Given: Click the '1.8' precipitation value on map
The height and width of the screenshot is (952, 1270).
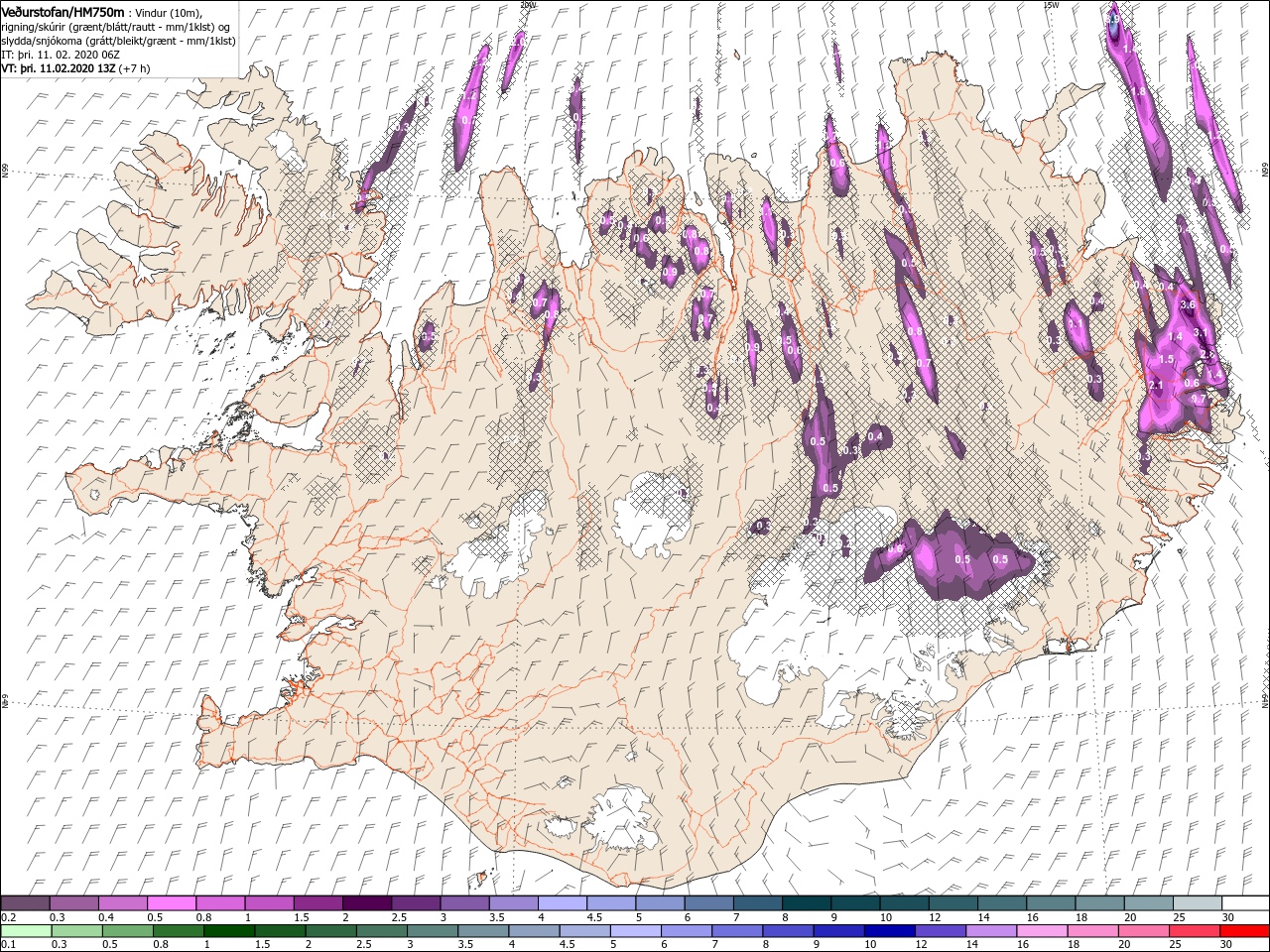Looking at the screenshot, I should tap(1138, 91).
